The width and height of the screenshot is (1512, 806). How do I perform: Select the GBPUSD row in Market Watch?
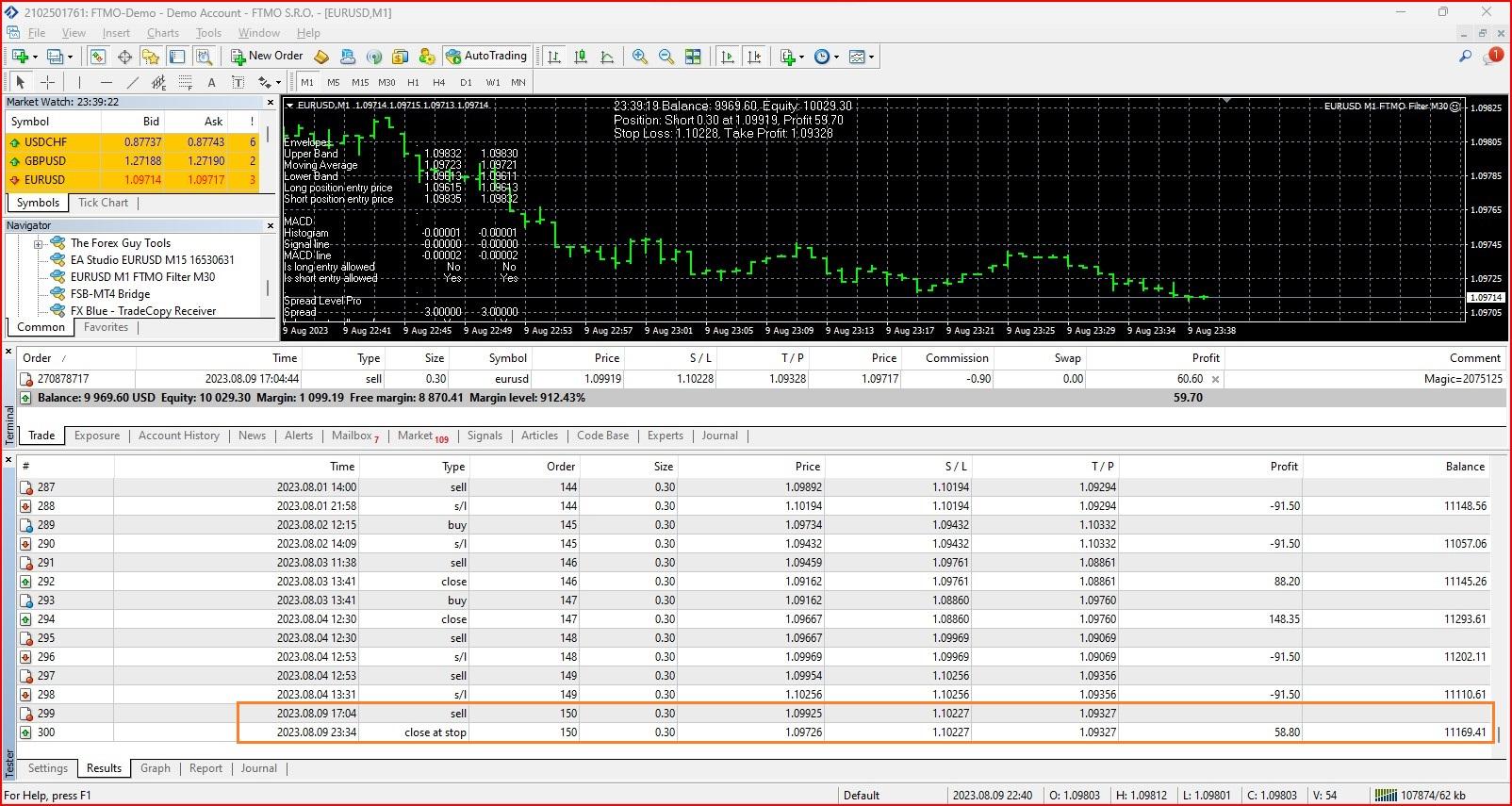133,161
